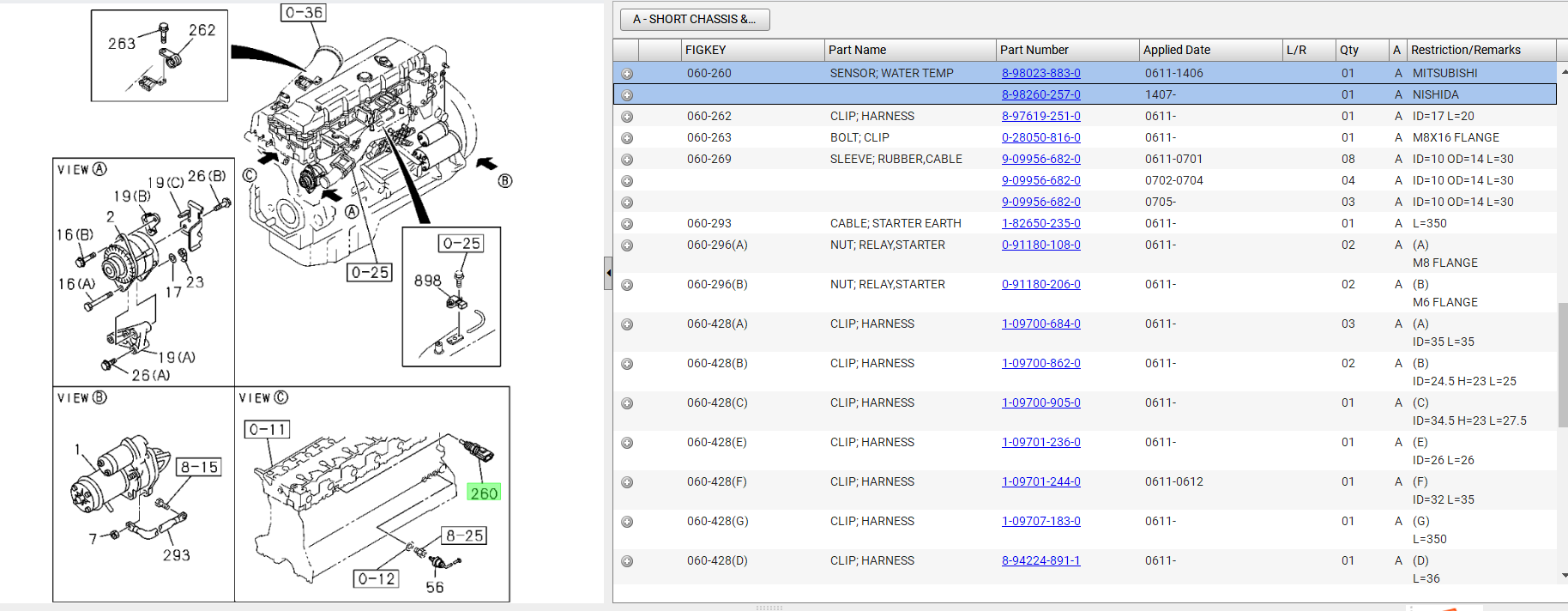Open the A - SHORT CHASSIS &... button
This screenshot has width=1568, height=611.
(695, 19)
